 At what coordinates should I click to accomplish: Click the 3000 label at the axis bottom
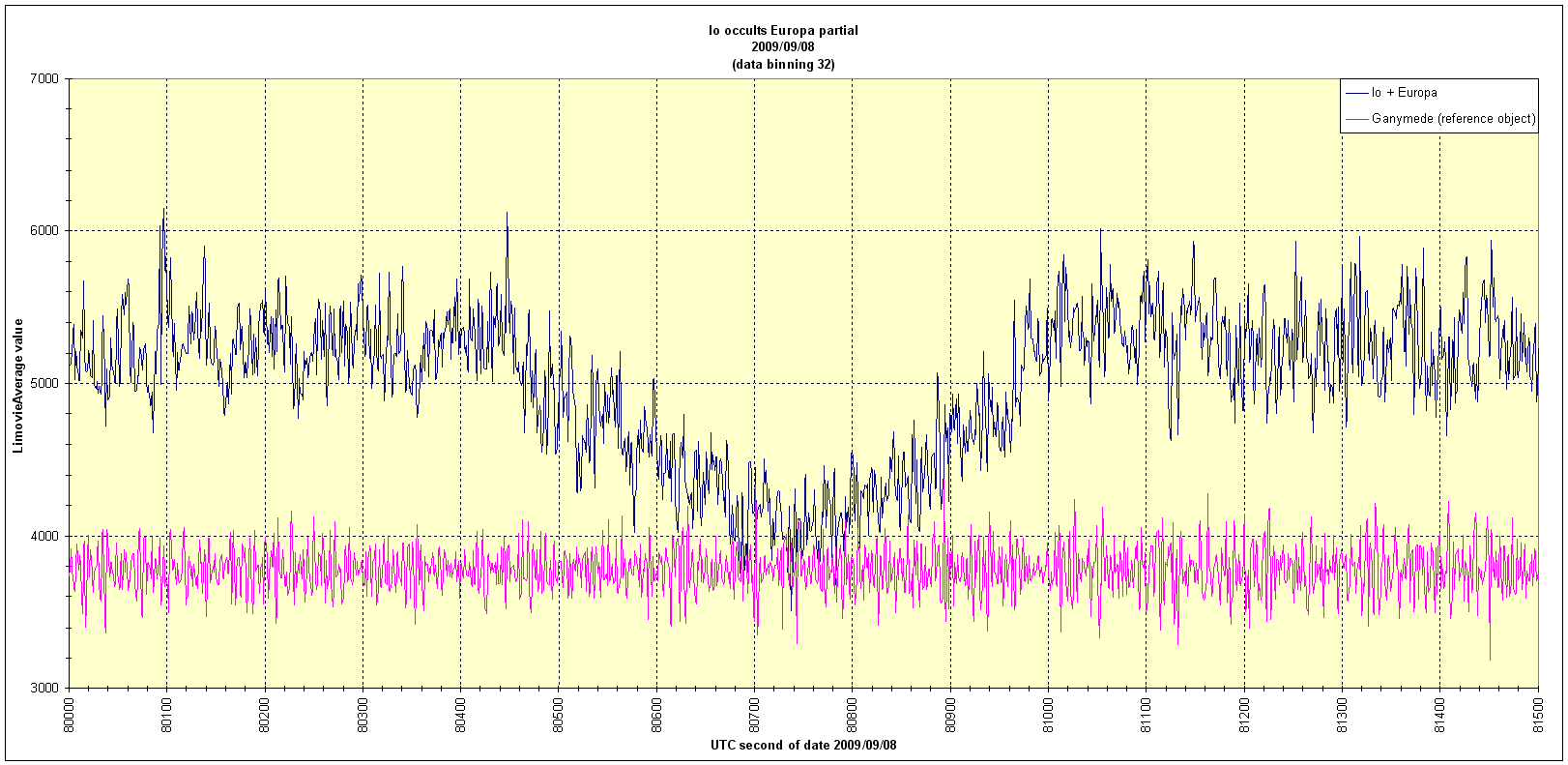coord(44,688)
